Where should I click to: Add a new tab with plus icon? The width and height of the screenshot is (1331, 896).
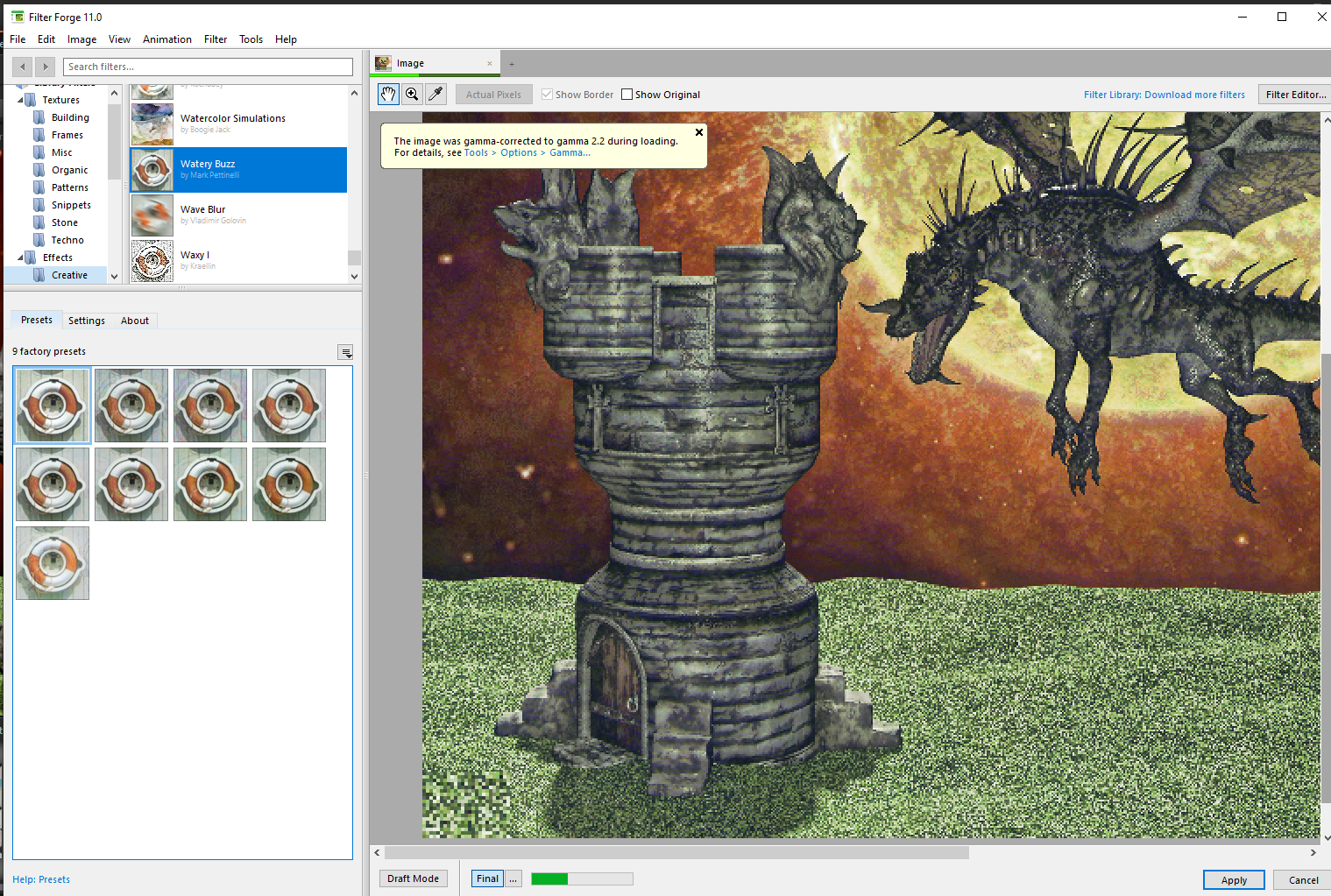tap(512, 64)
